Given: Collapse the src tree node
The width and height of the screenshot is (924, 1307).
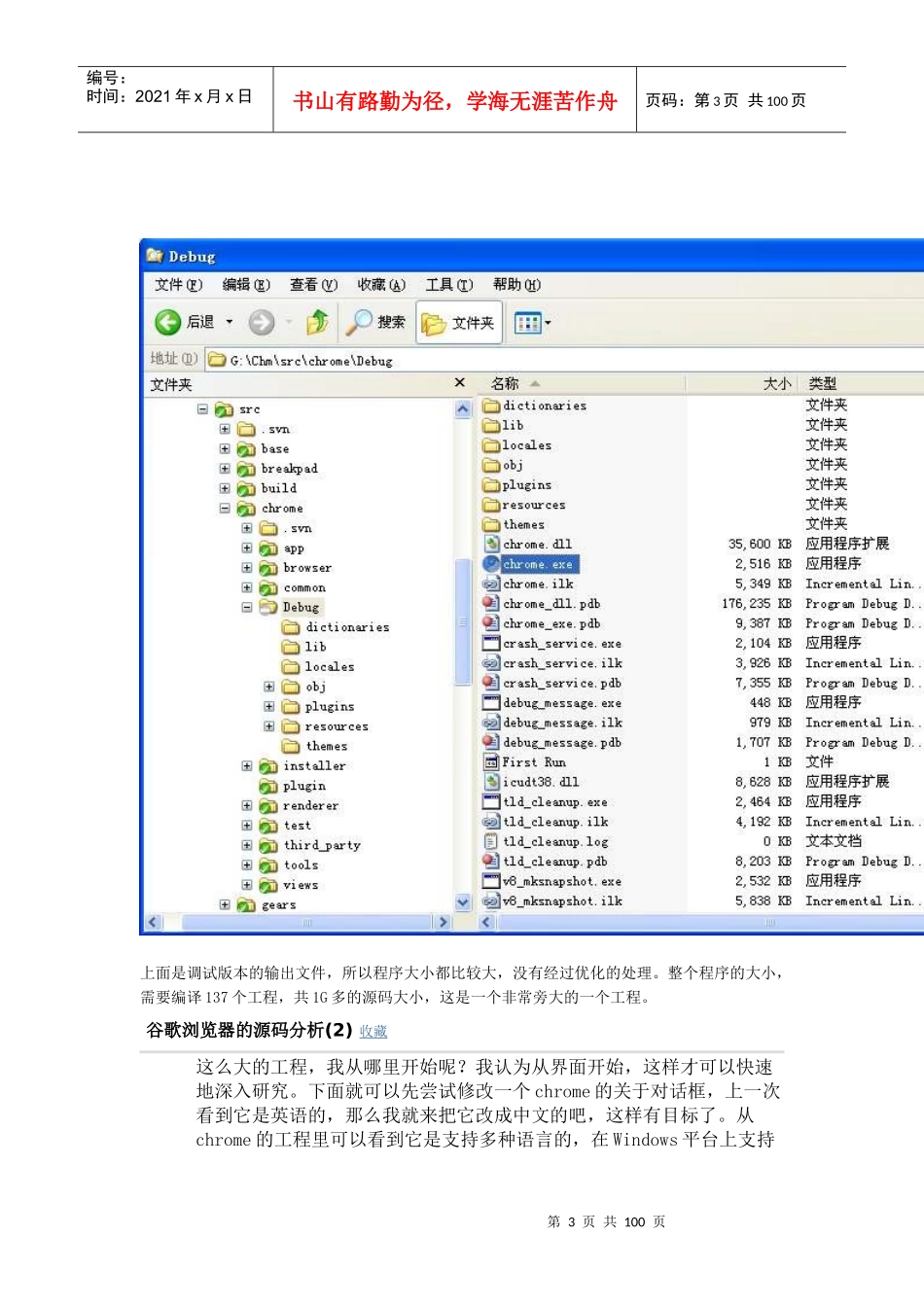Looking at the screenshot, I should click(x=202, y=409).
